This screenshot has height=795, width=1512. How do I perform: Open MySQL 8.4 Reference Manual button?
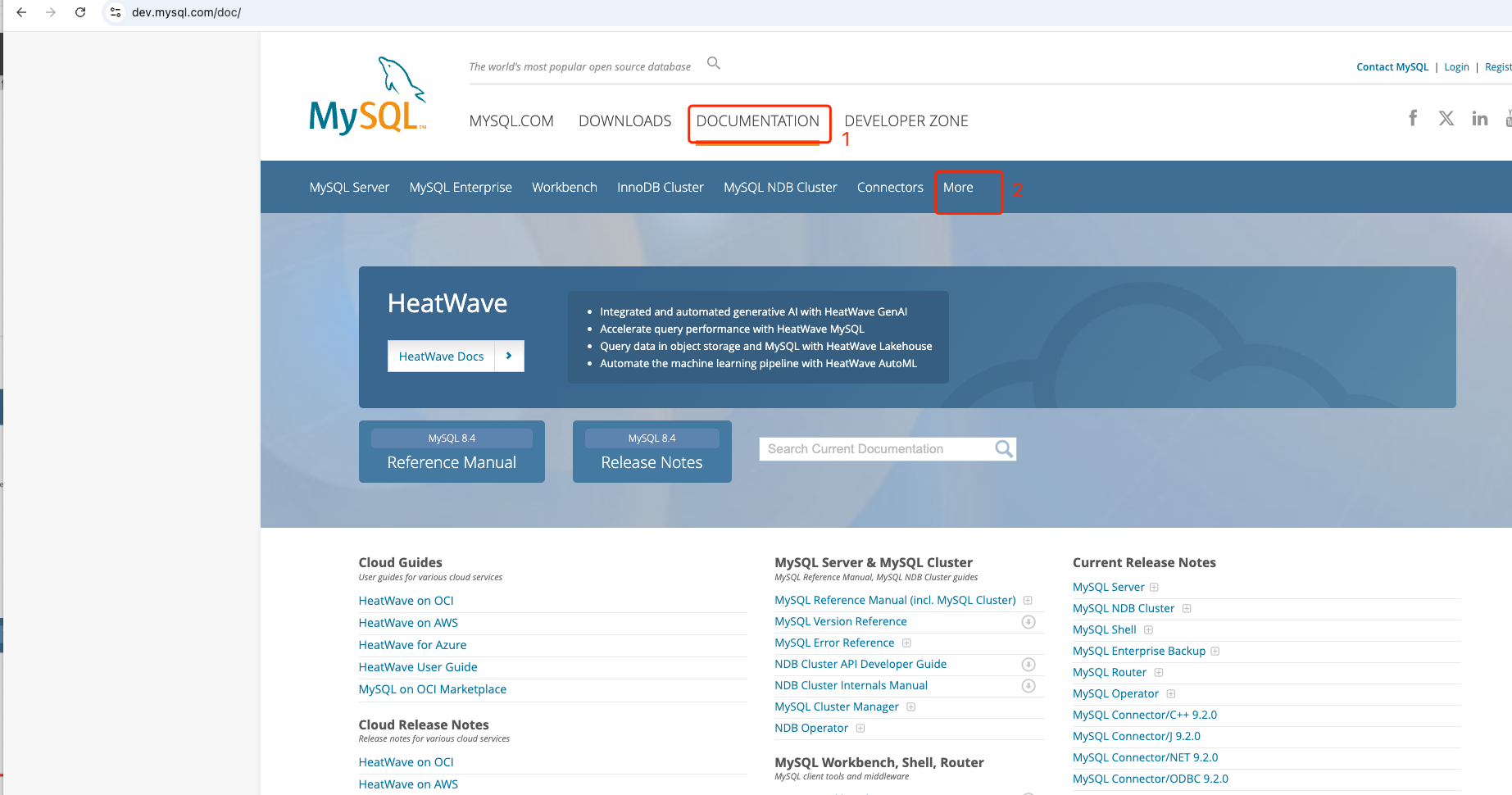(x=452, y=452)
